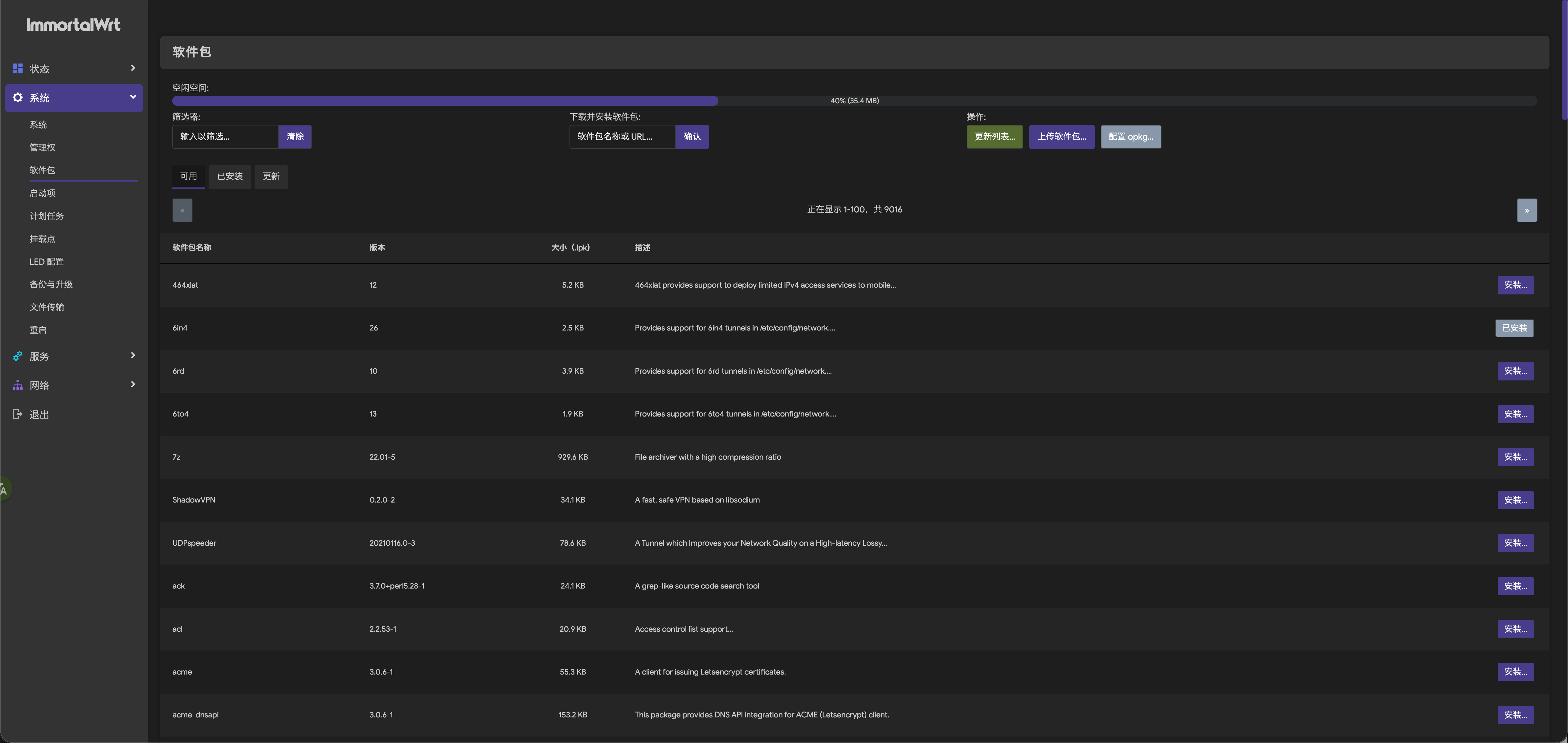
Task: Click the ImmortalWrt logo
Action: pyautogui.click(x=73, y=25)
